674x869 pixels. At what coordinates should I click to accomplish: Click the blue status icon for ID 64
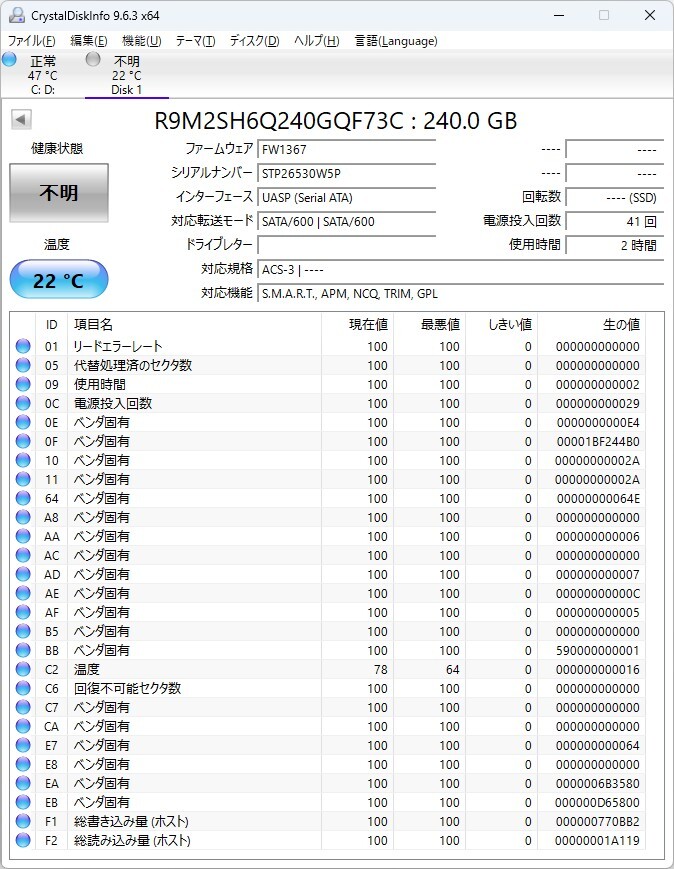coord(23,498)
